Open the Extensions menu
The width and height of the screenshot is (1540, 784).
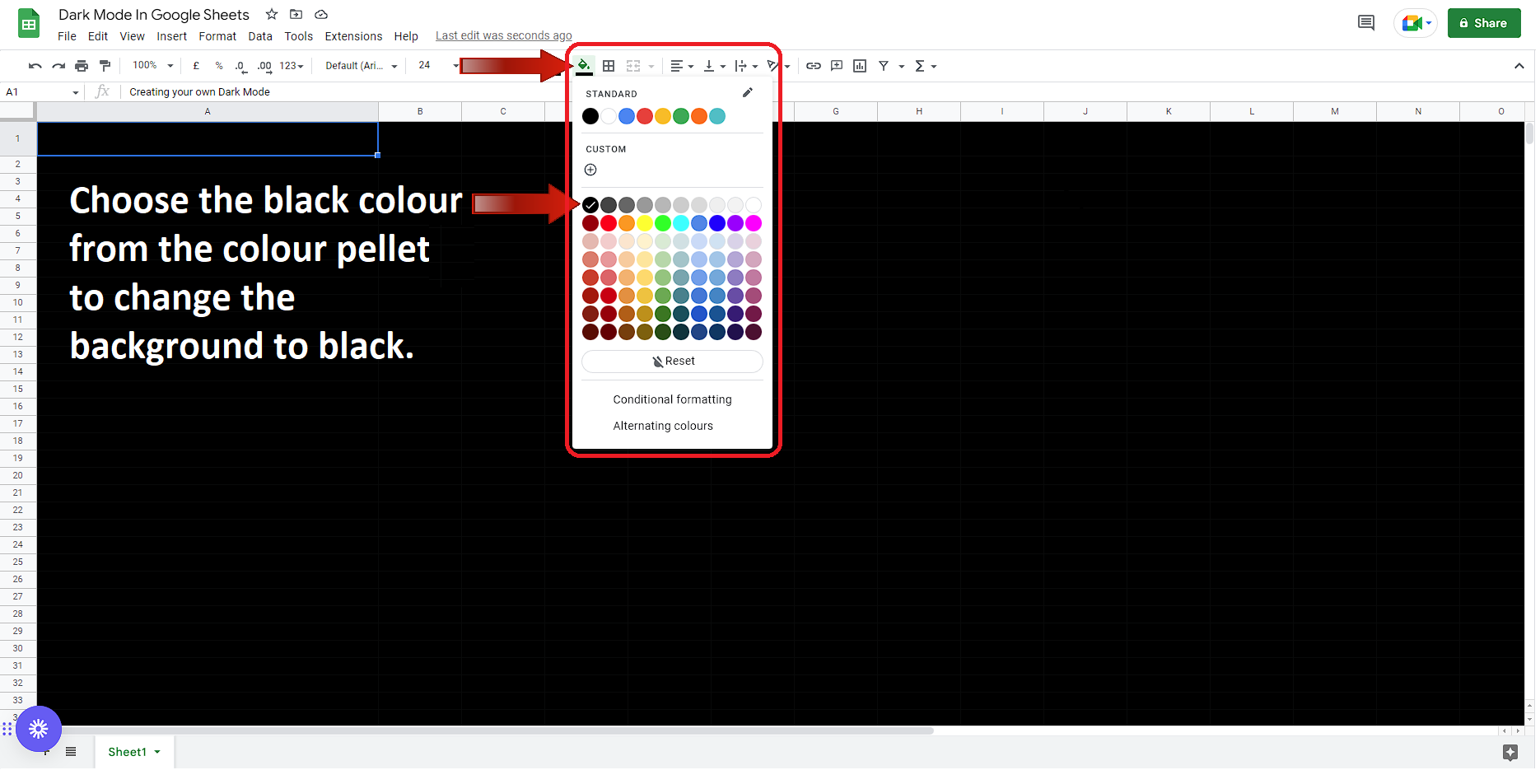353,36
